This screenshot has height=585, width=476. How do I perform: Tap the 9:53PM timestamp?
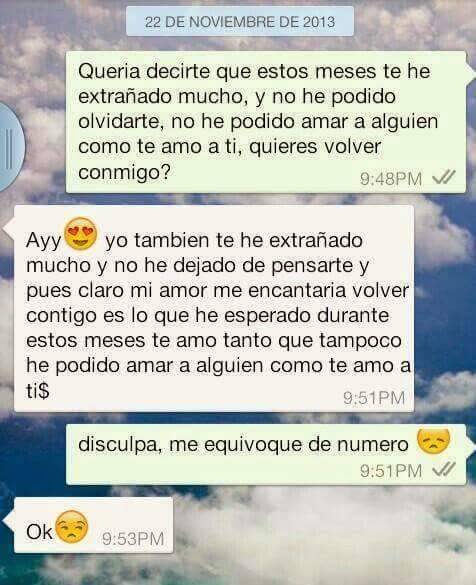133,539
